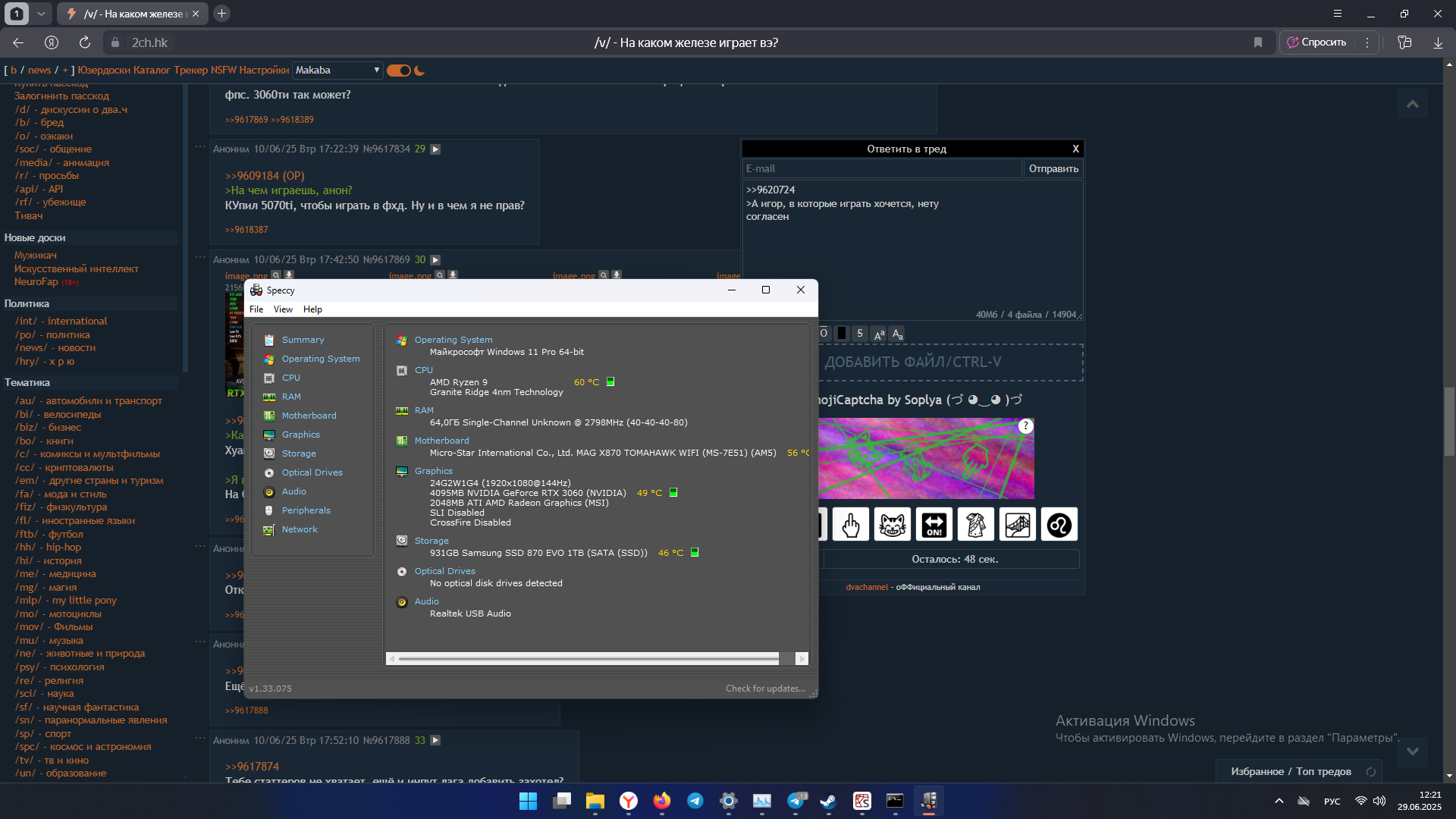This screenshot has width=1456, height=819.
Task: Click the Спросить assistant button
Action: coord(1316,42)
